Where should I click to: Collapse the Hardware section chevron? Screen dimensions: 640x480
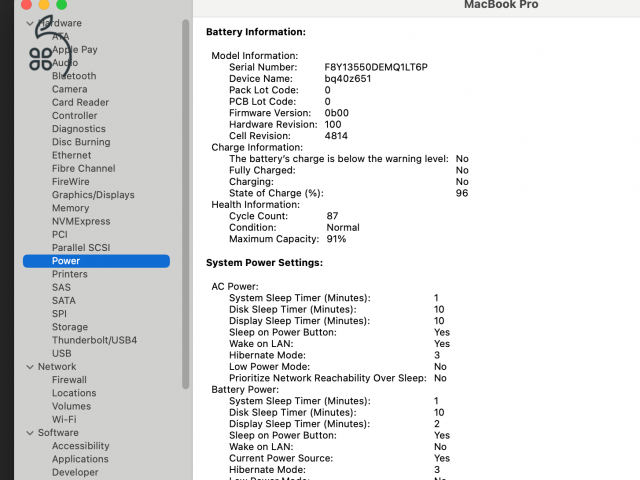30,23
